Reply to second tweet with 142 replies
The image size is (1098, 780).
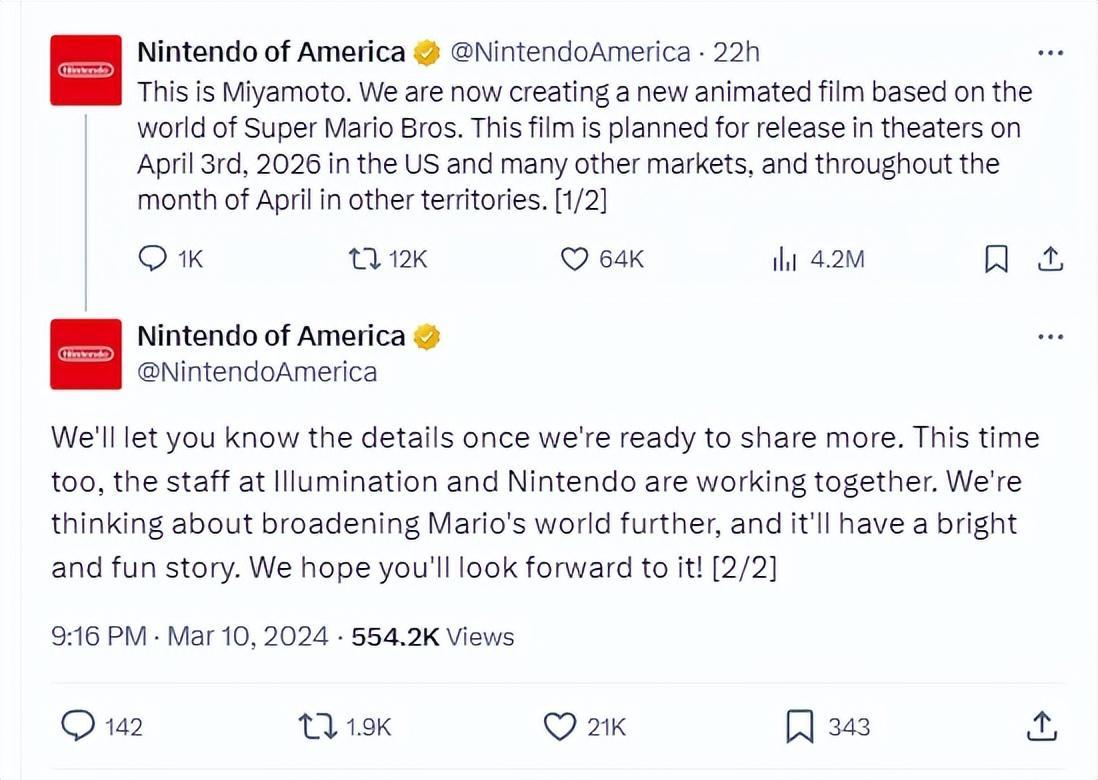coord(79,726)
